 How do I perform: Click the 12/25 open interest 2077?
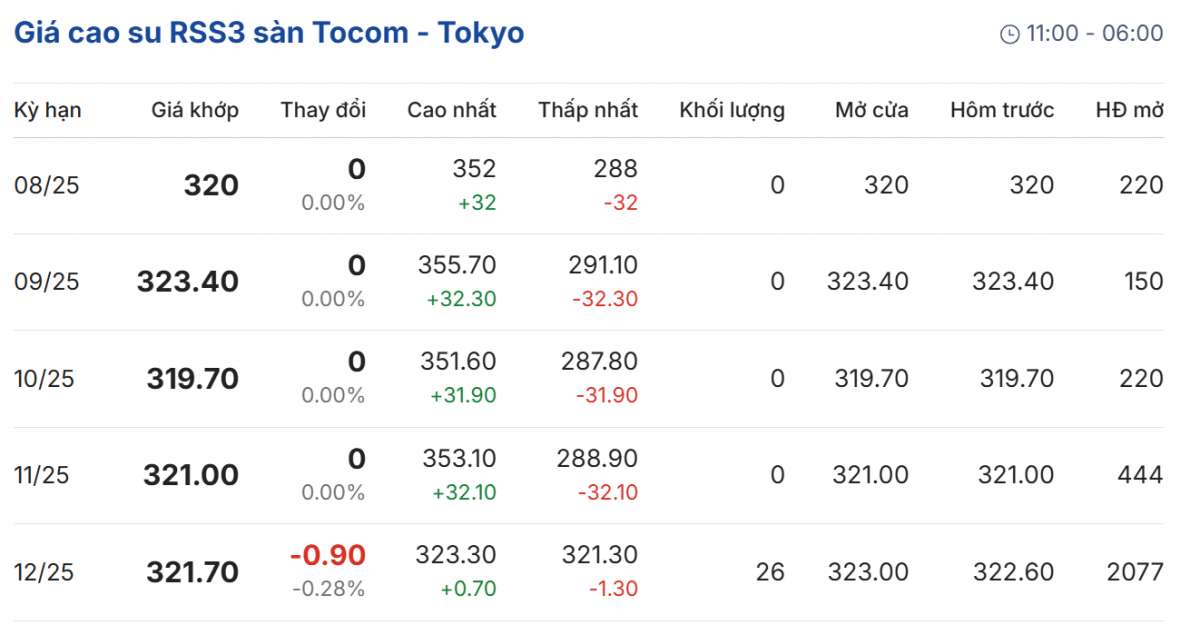(1135, 572)
